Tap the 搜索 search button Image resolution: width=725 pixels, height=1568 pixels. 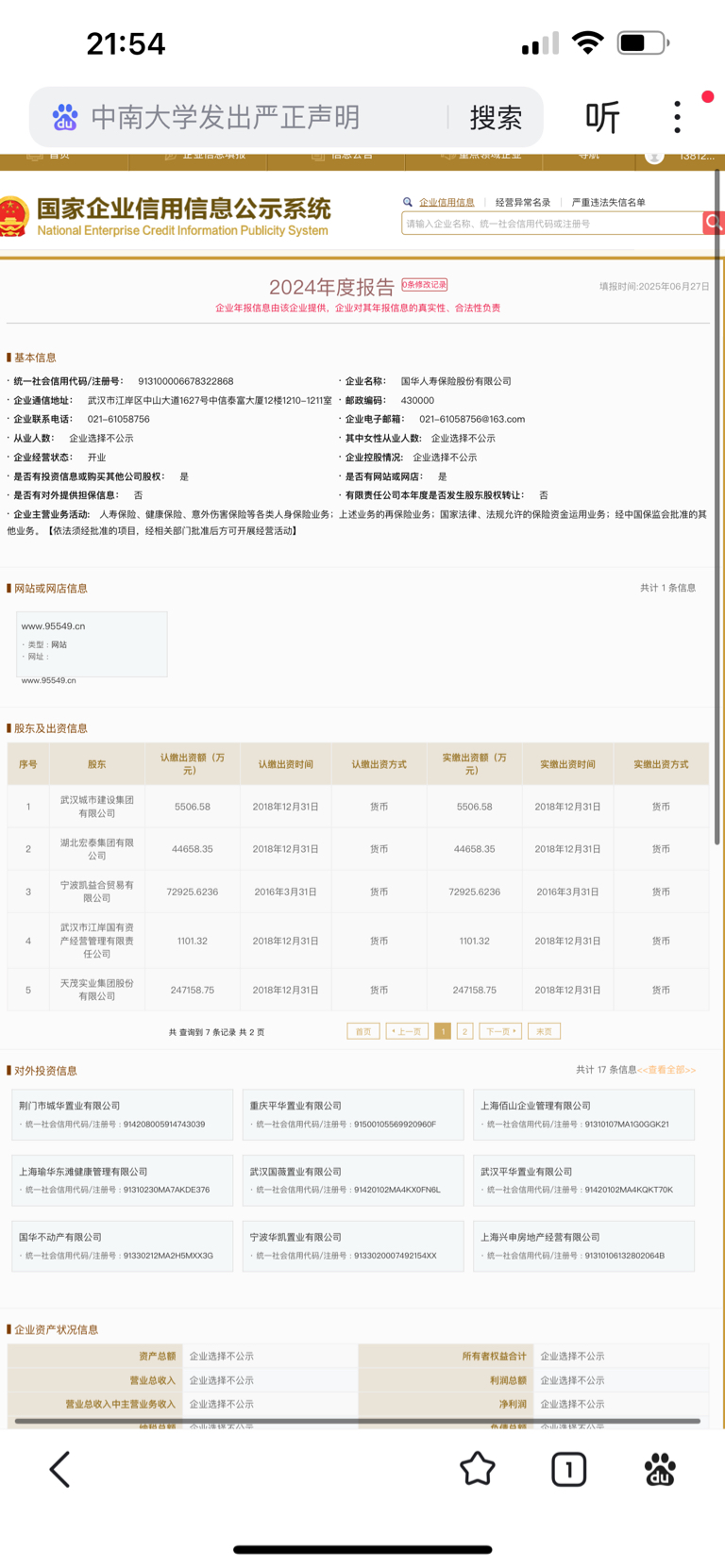[496, 117]
